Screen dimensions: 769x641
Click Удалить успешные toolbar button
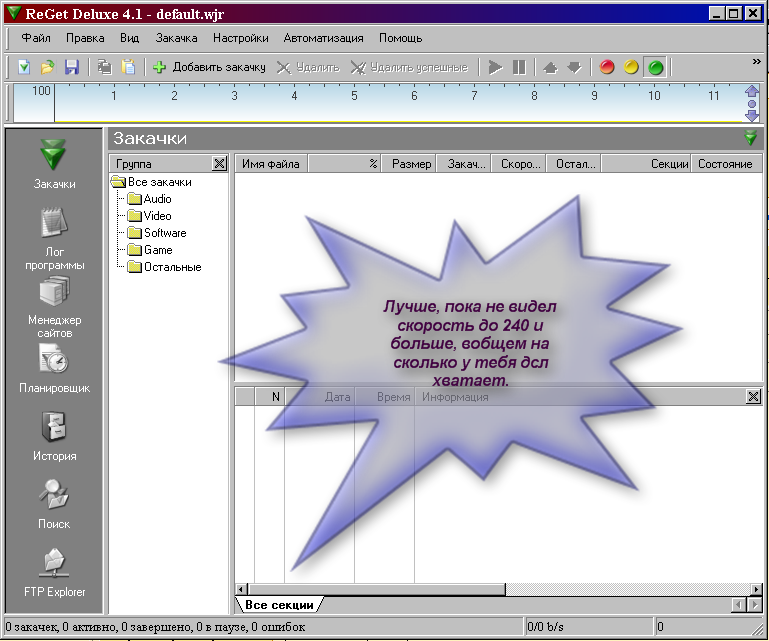point(410,67)
